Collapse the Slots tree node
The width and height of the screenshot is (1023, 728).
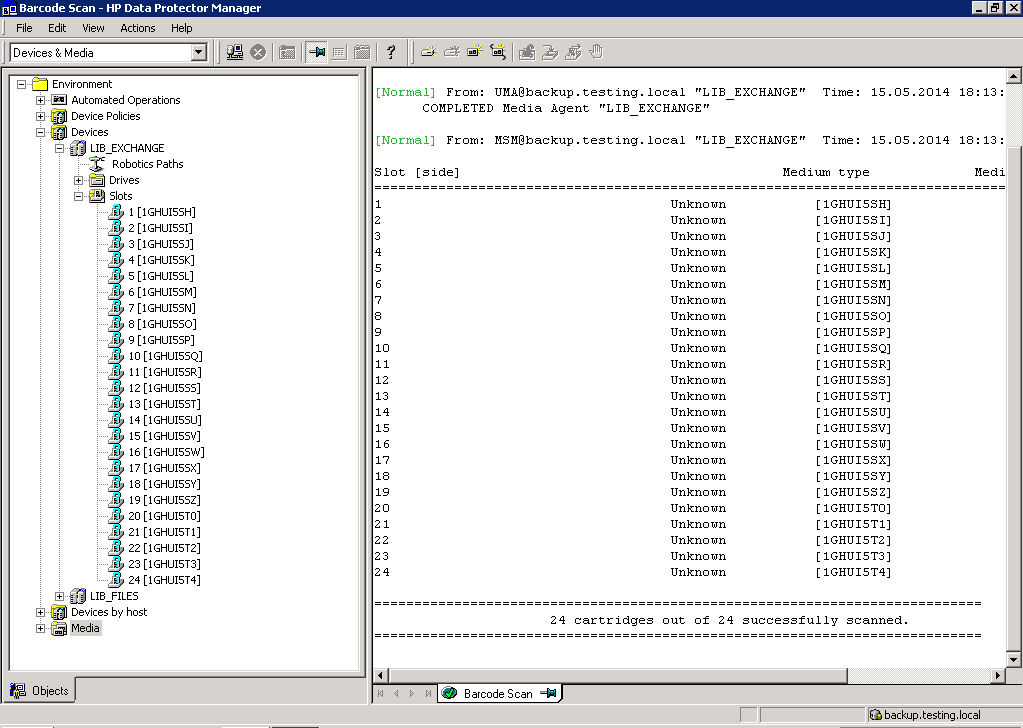point(79,196)
